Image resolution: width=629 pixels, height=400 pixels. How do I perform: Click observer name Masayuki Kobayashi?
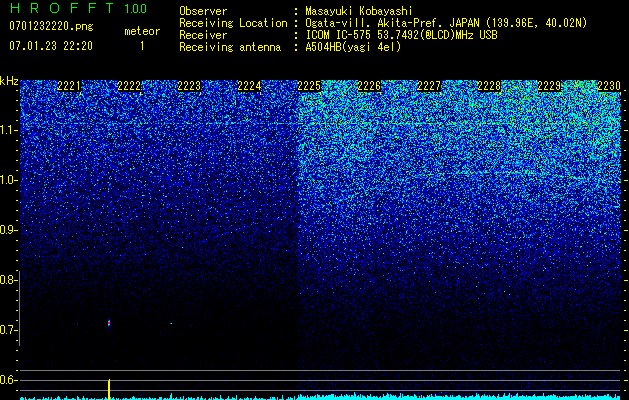[x=359, y=11]
